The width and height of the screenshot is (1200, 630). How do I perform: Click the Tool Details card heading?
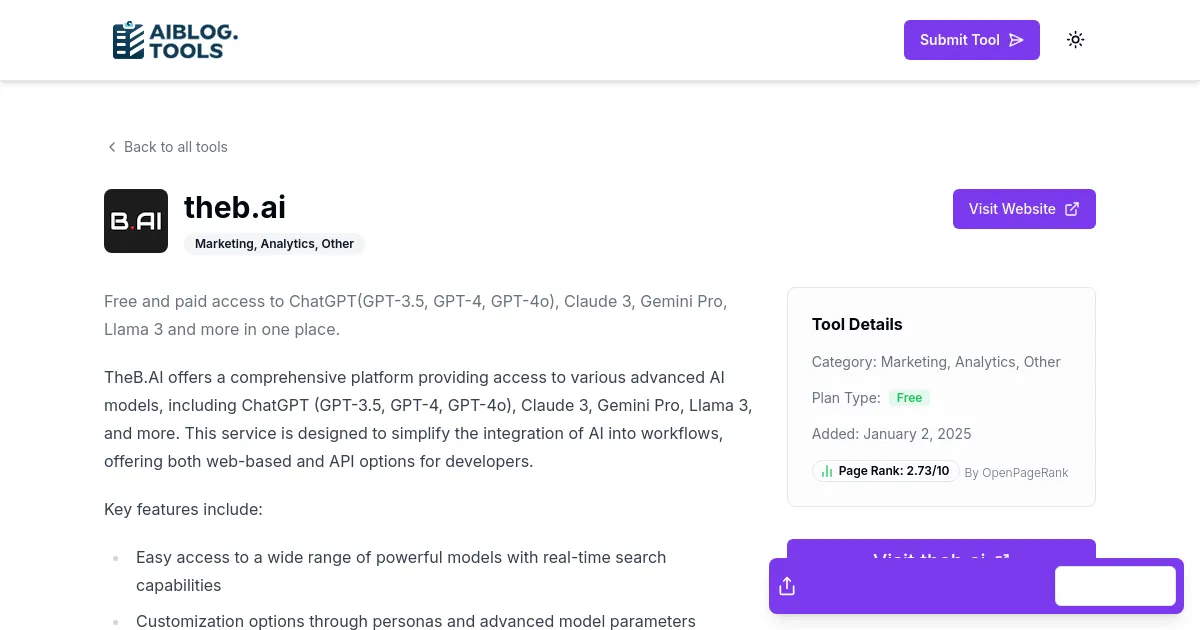[857, 324]
